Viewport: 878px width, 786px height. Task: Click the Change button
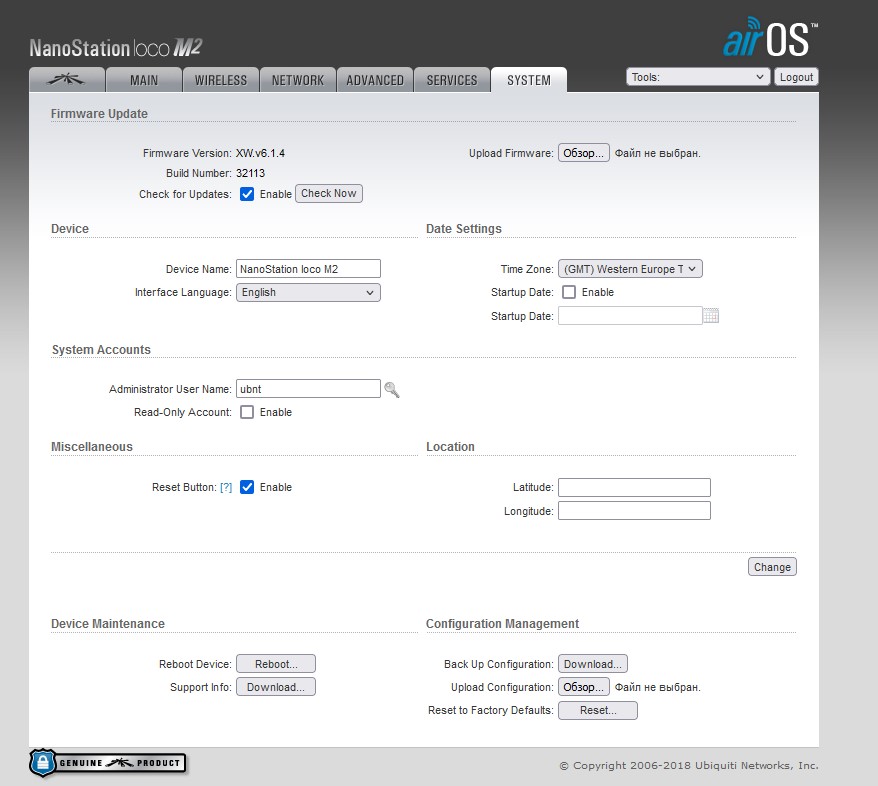[772, 567]
